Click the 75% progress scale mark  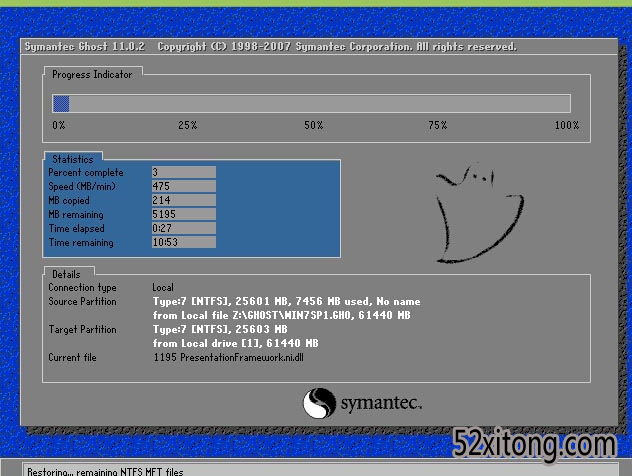tap(438, 125)
